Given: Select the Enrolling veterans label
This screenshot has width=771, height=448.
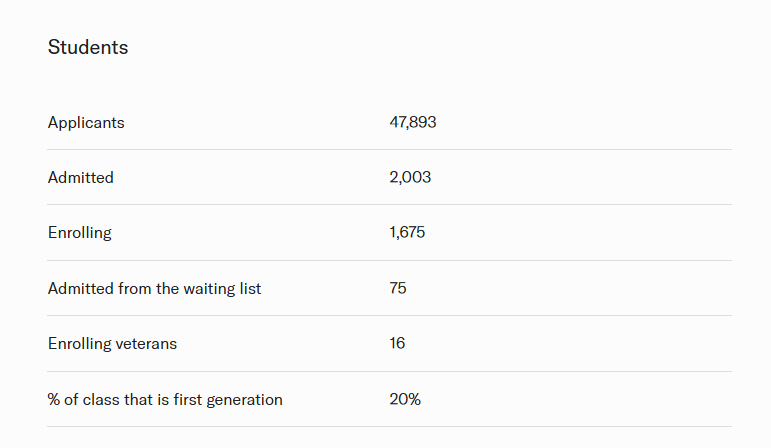Looking at the screenshot, I should (112, 344).
